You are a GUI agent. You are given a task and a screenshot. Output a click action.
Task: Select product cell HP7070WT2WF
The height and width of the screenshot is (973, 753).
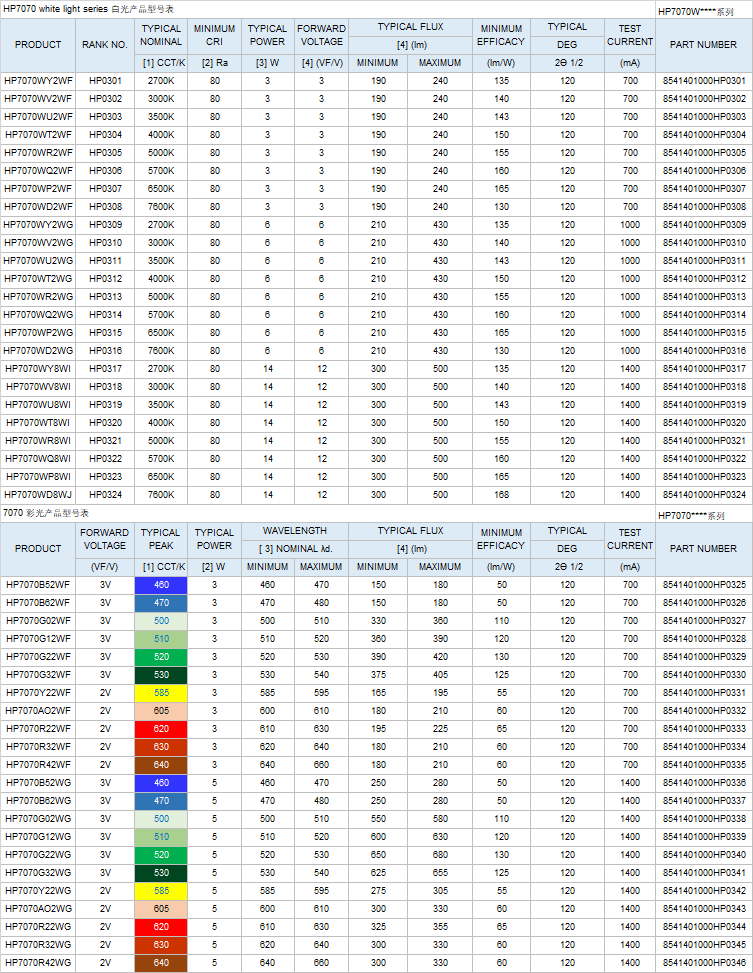38,135
